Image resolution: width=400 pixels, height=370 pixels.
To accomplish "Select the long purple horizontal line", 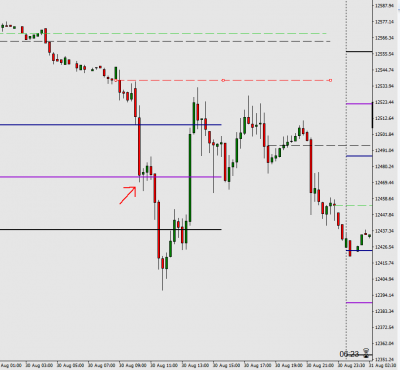I will [x=111, y=177].
